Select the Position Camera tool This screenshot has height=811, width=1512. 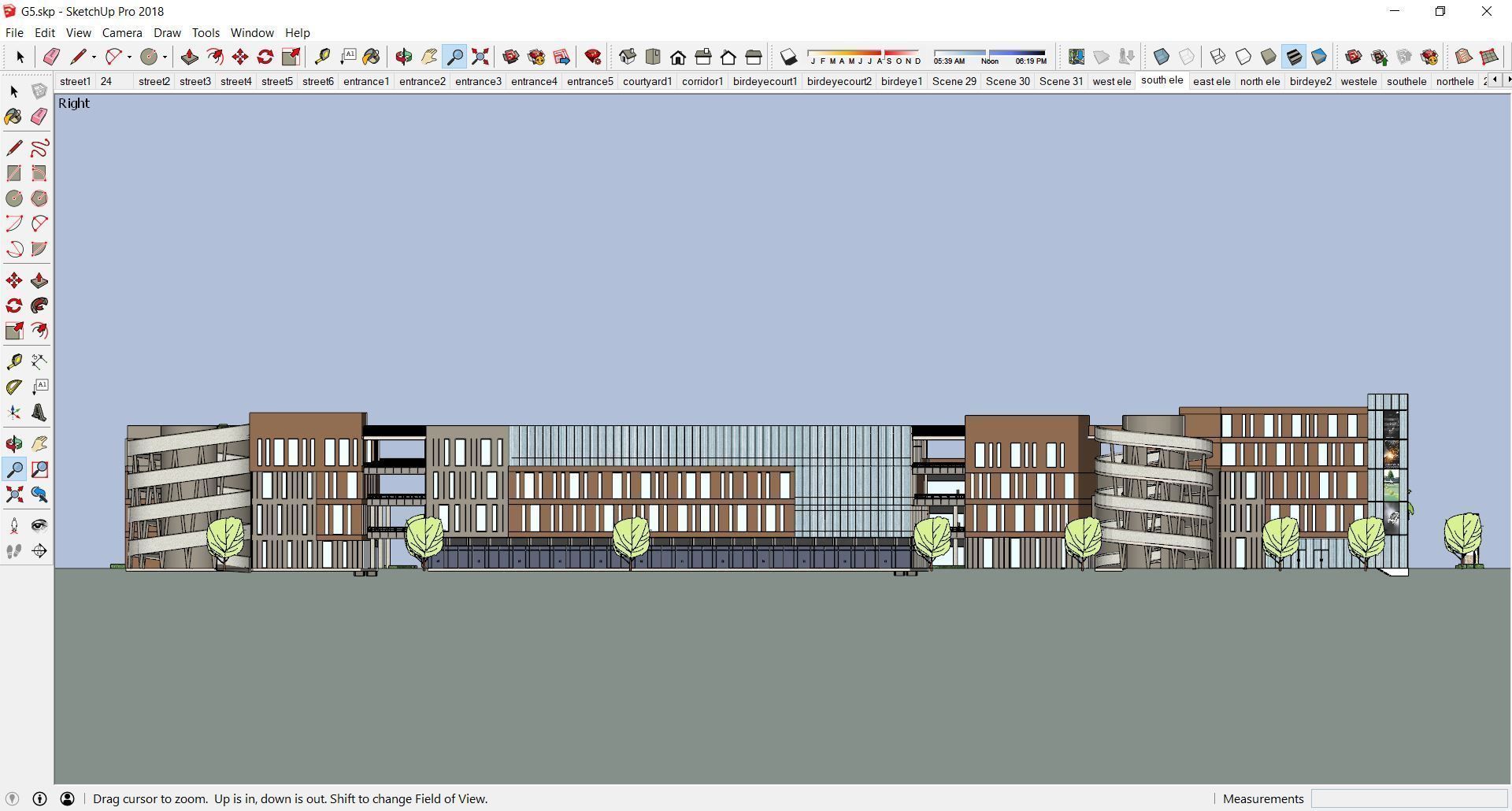click(x=14, y=525)
